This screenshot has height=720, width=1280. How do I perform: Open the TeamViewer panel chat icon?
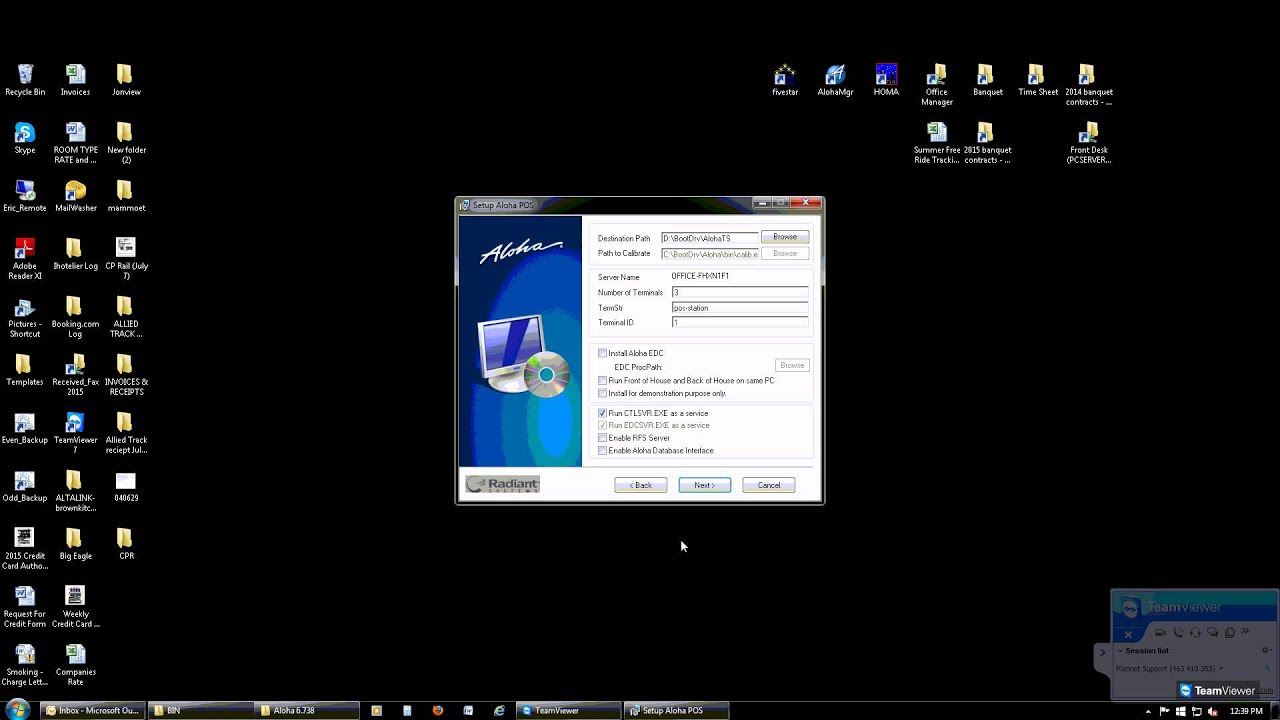(1212, 632)
